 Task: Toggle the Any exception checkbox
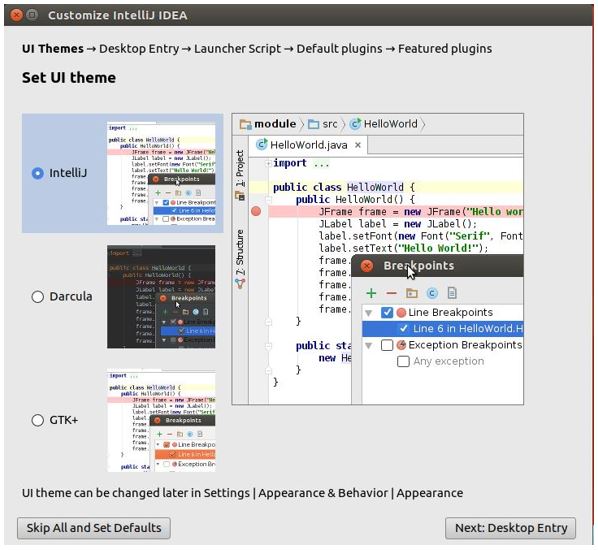tap(403, 361)
